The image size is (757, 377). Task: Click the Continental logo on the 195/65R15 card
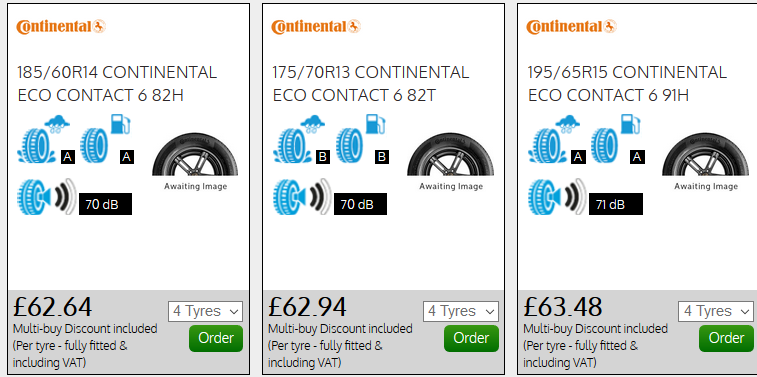[571, 27]
